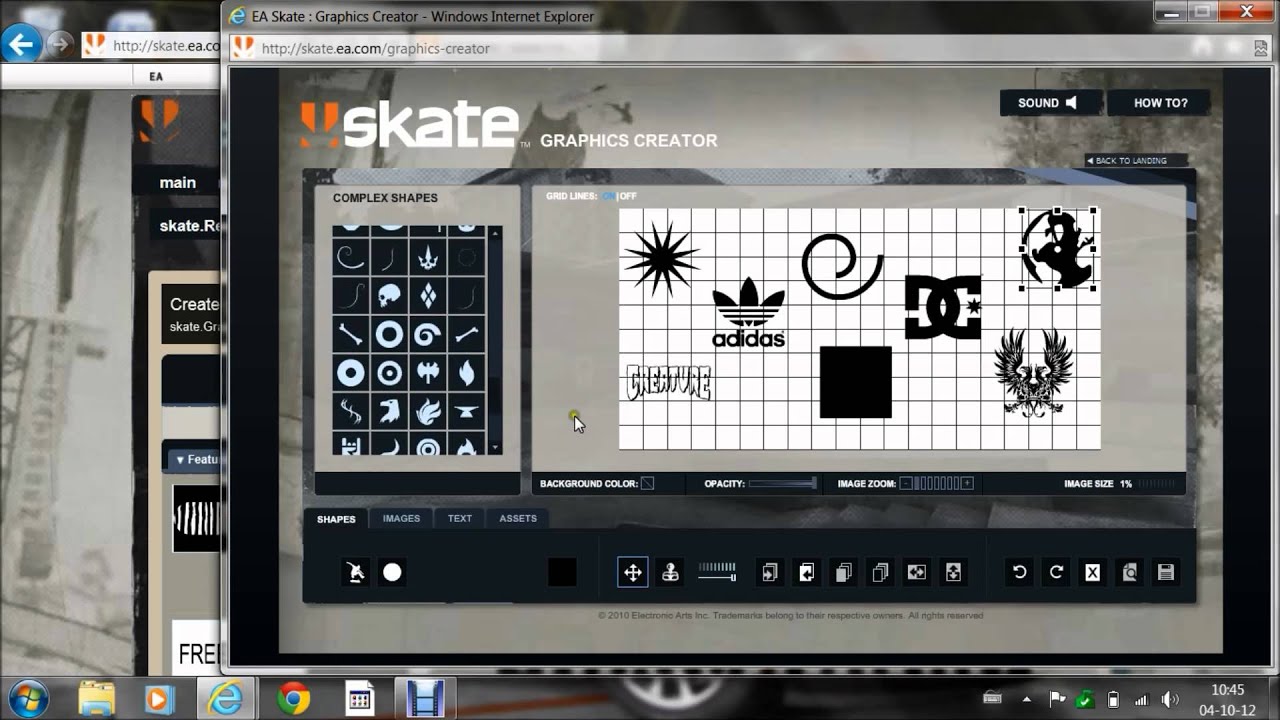Adjust the OPACITY slider
Viewport: 1280px width, 720px height.
(x=783, y=484)
